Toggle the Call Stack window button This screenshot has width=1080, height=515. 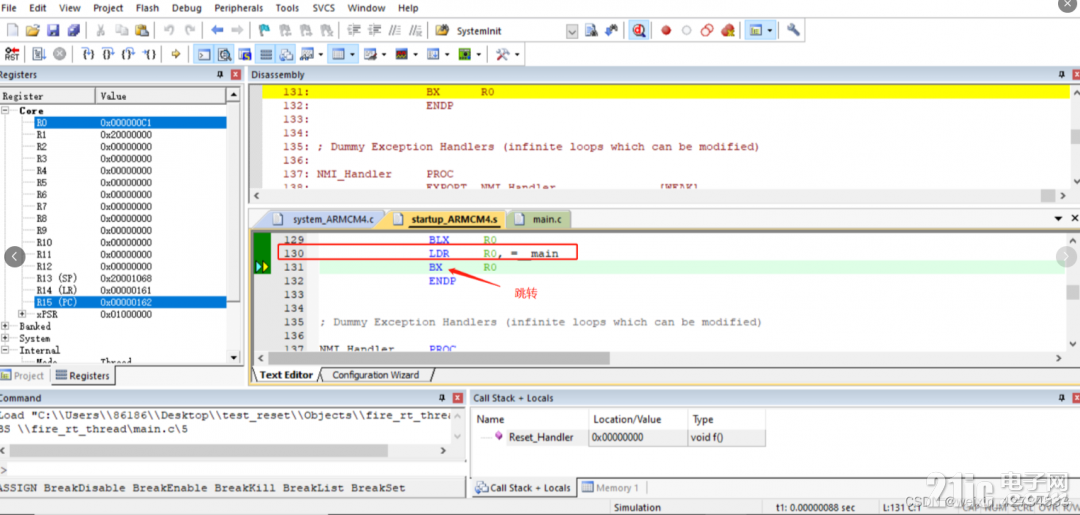286,54
